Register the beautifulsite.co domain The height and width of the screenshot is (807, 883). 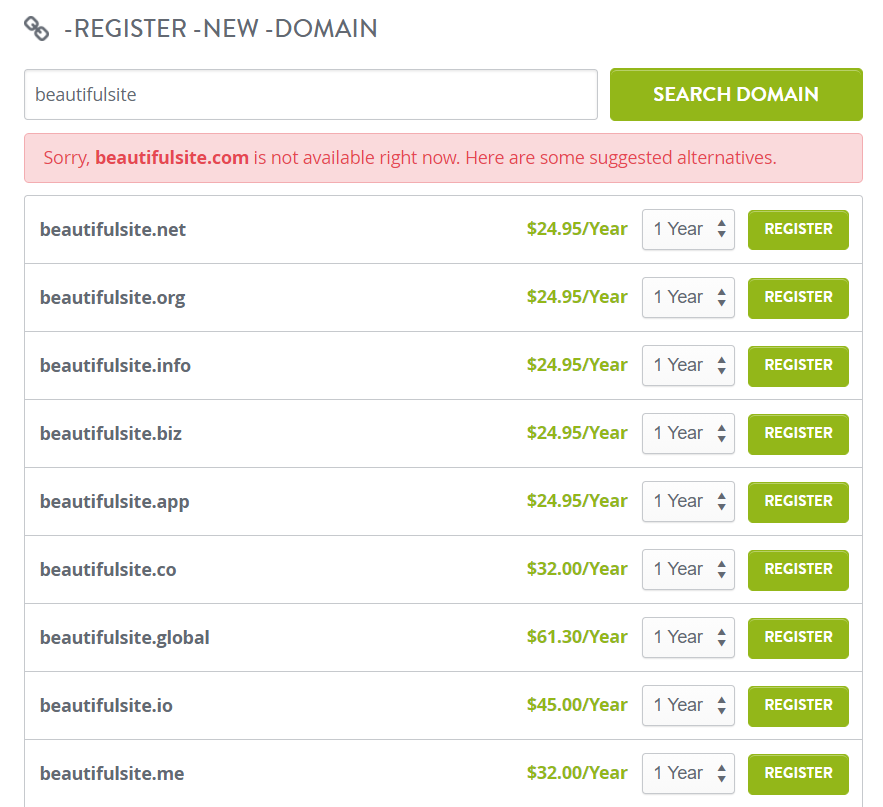click(x=798, y=569)
